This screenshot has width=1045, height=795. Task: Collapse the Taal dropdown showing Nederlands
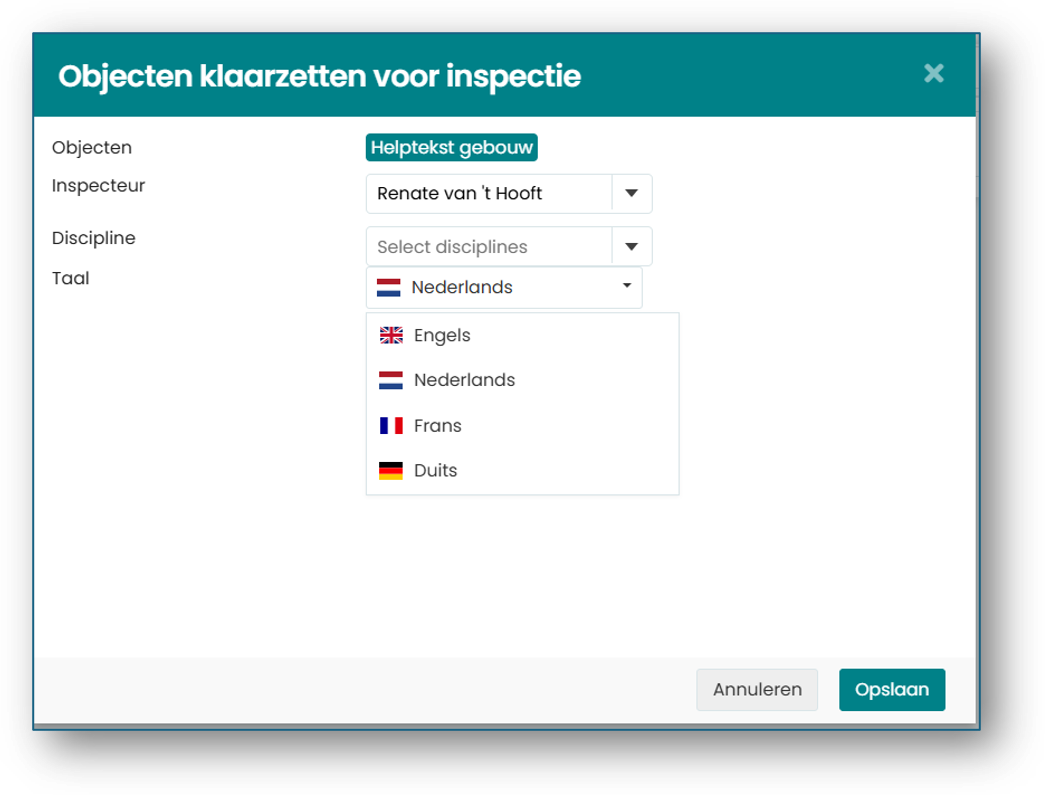504,287
